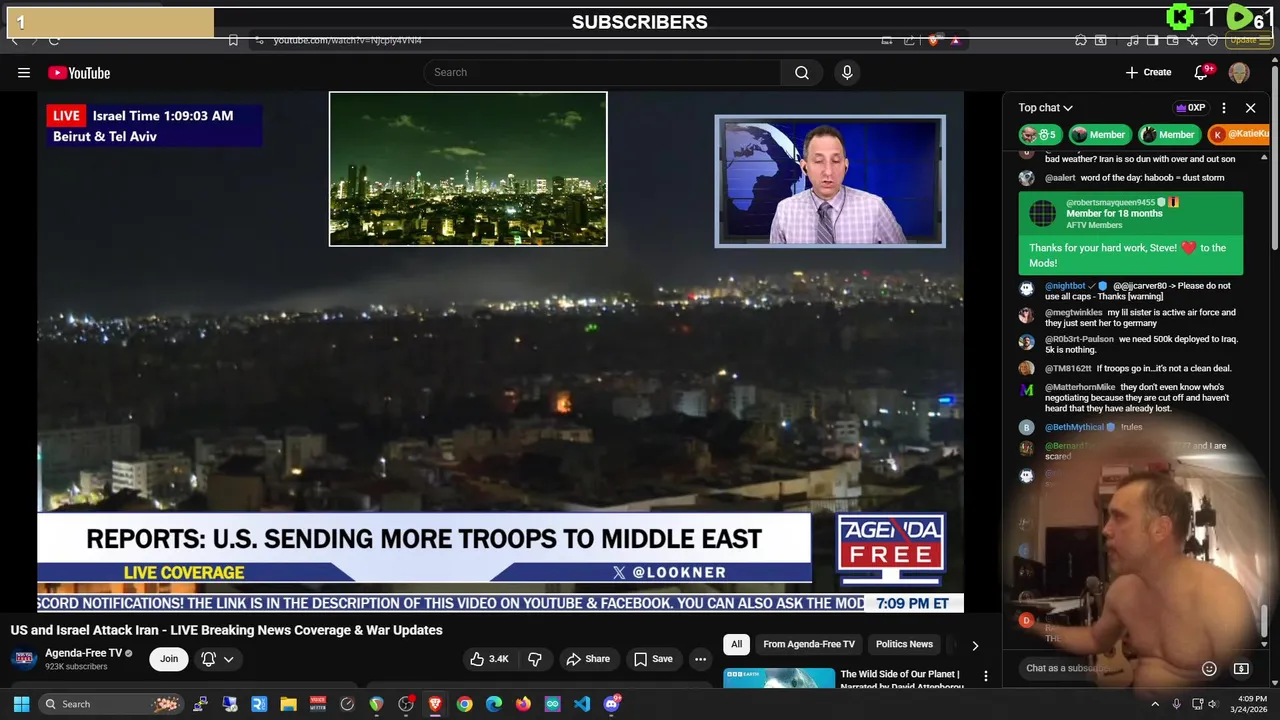The width and height of the screenshot is (1280, 720).
Task: Click the YouTube search box
Action: (604, 72)
